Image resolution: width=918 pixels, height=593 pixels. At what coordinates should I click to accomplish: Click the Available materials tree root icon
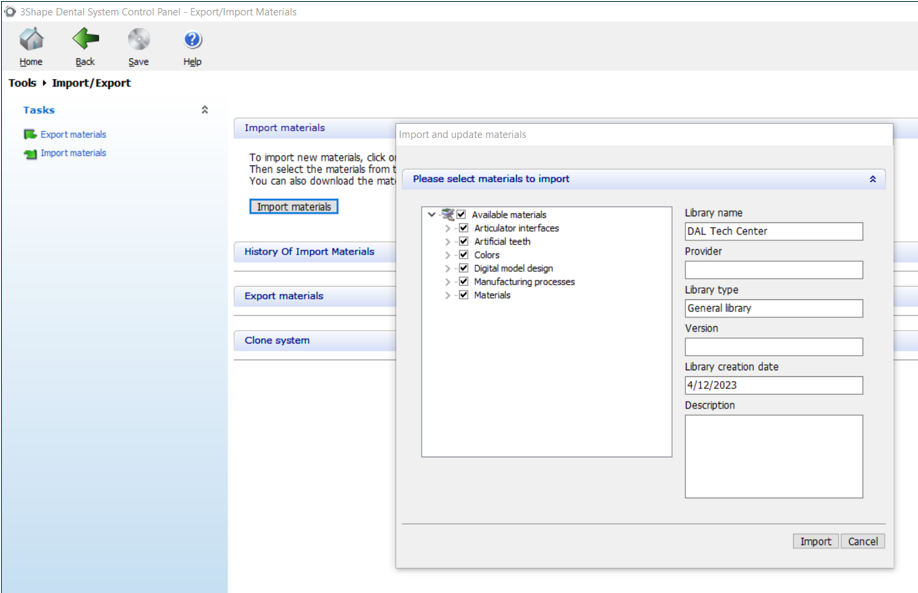[448, 214]
